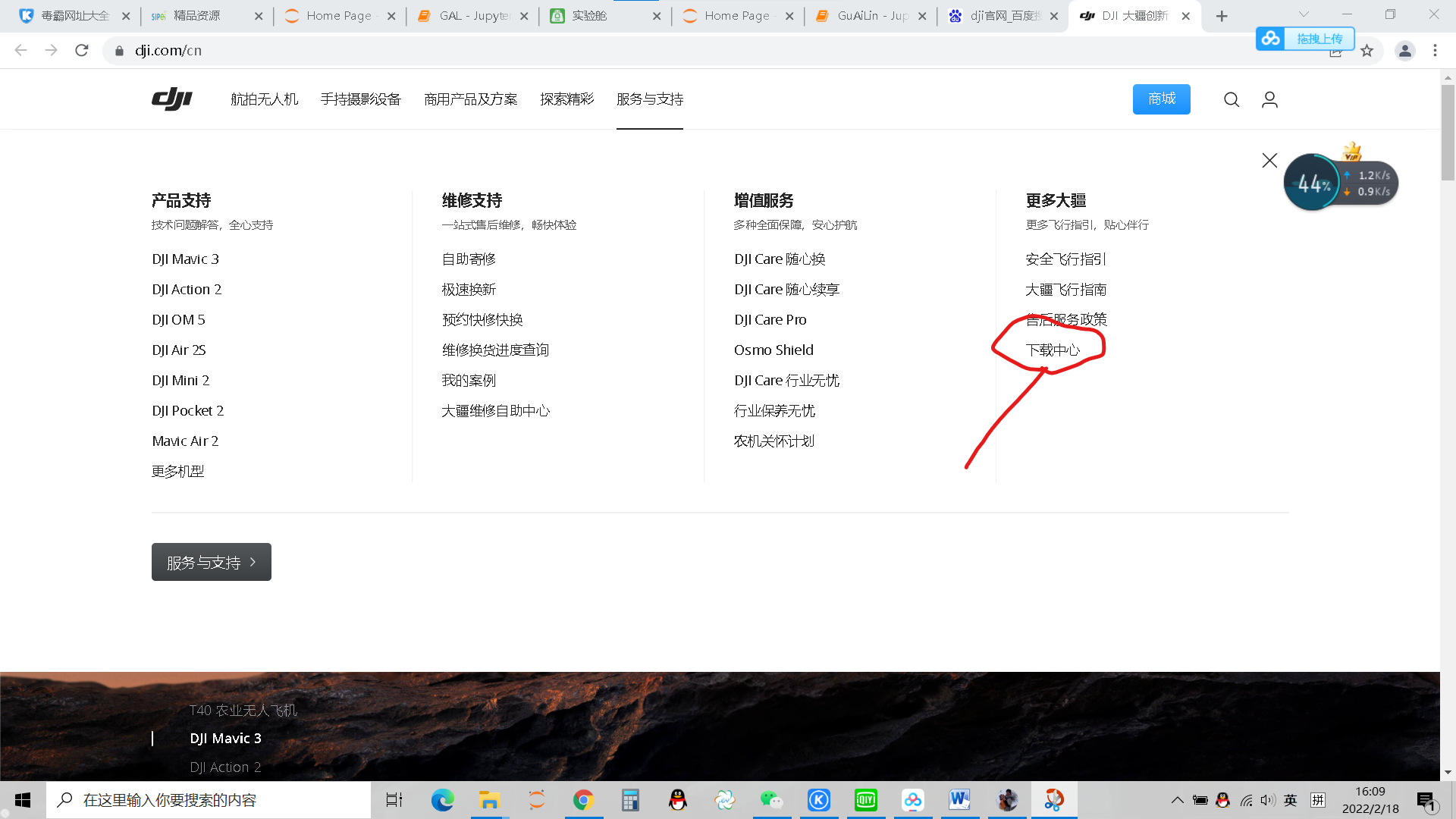Open the 商用产品及方案 menu
The height and width of the screenshot is (819, 1456).
tap(470, 99)
